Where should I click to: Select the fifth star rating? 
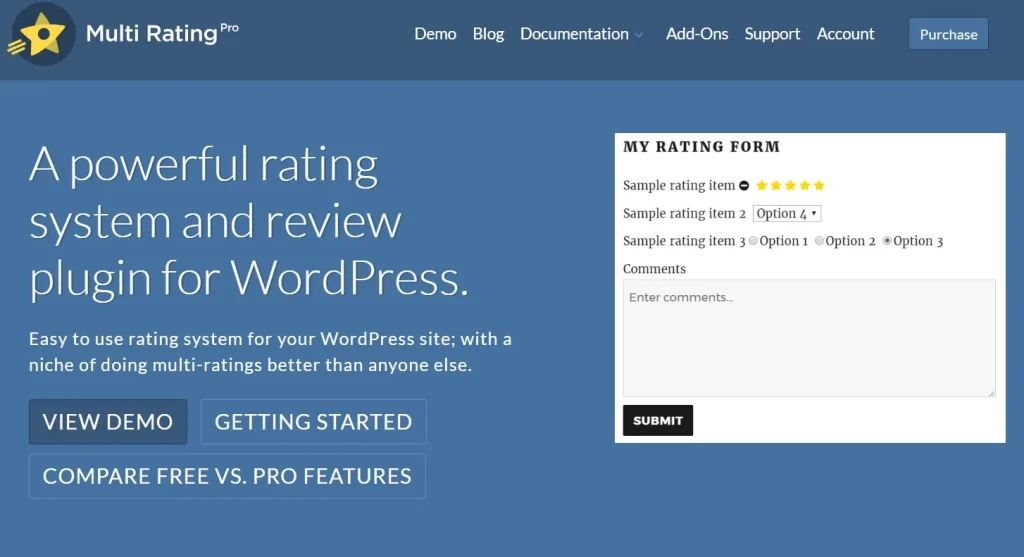coord(819,186)
